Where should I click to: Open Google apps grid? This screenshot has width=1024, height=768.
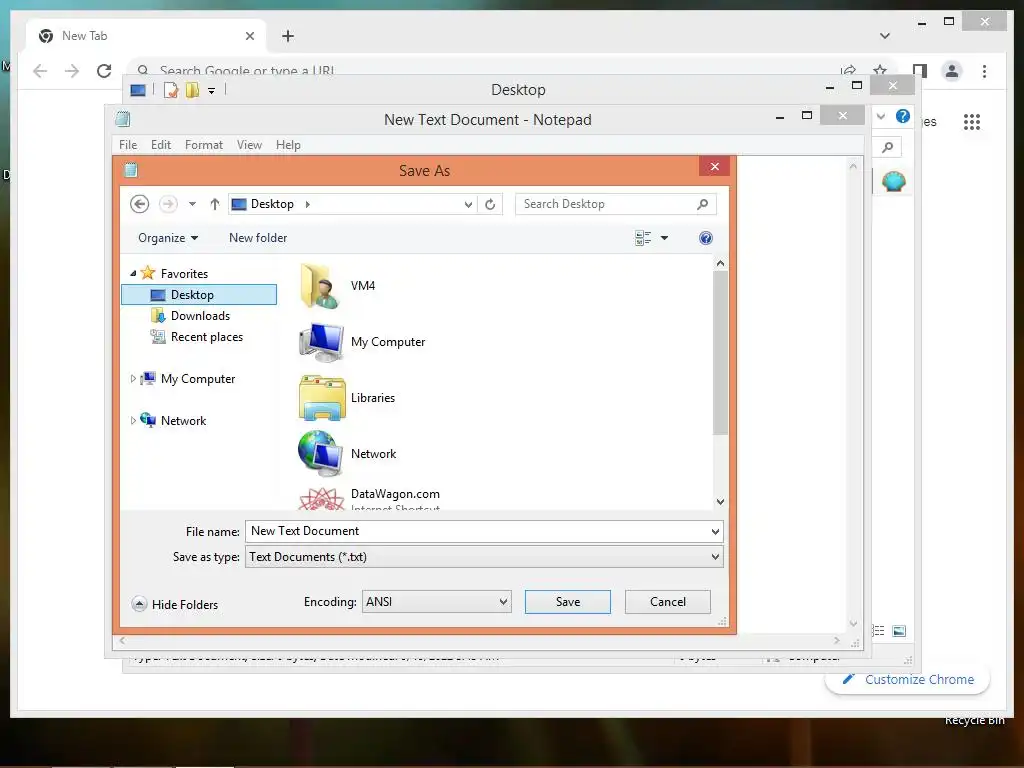click(972, 121)
